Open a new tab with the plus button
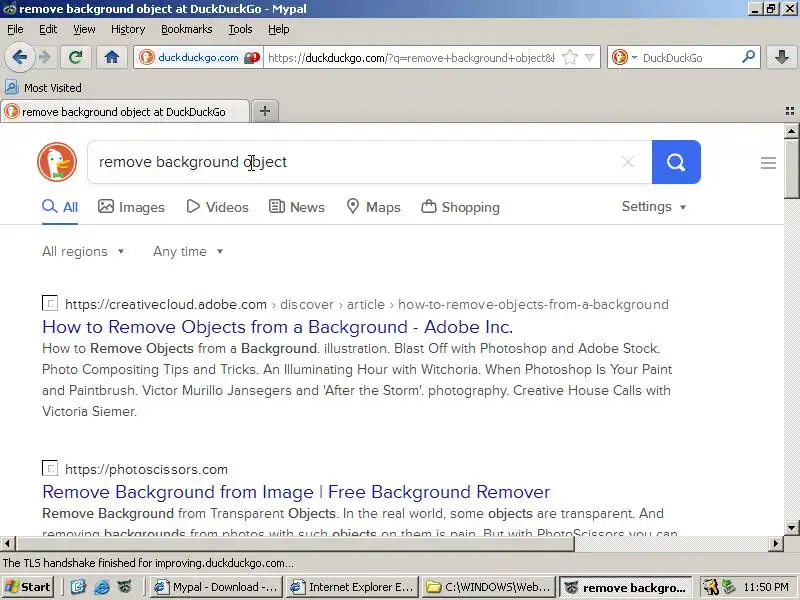Viewport: 800px width, 600px height. click(x=265, y=111)
